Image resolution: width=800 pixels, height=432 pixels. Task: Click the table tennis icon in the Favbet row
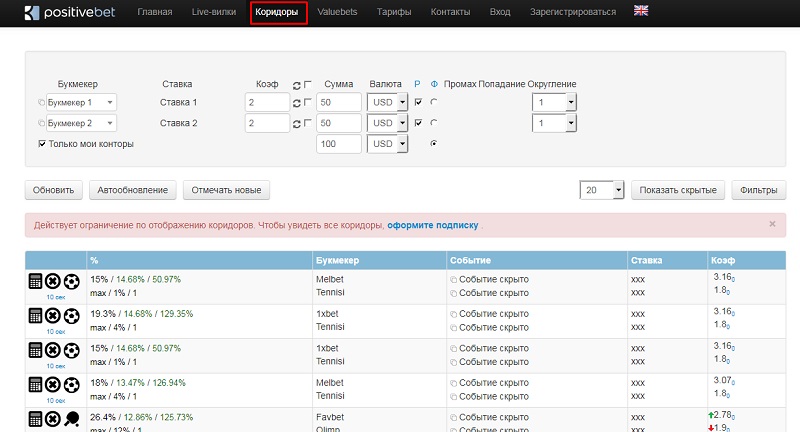point(71,418)
